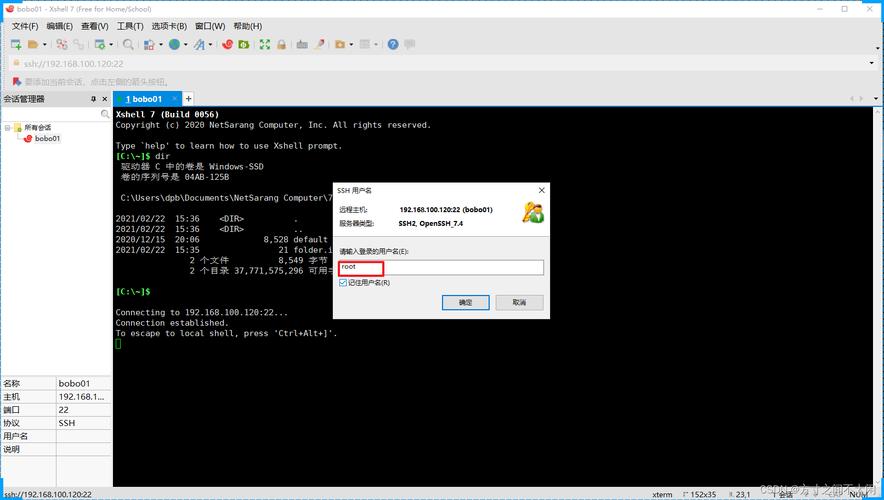Open the session properties gear icon
This screenshot has width=884, height=500.
point(100,44)
